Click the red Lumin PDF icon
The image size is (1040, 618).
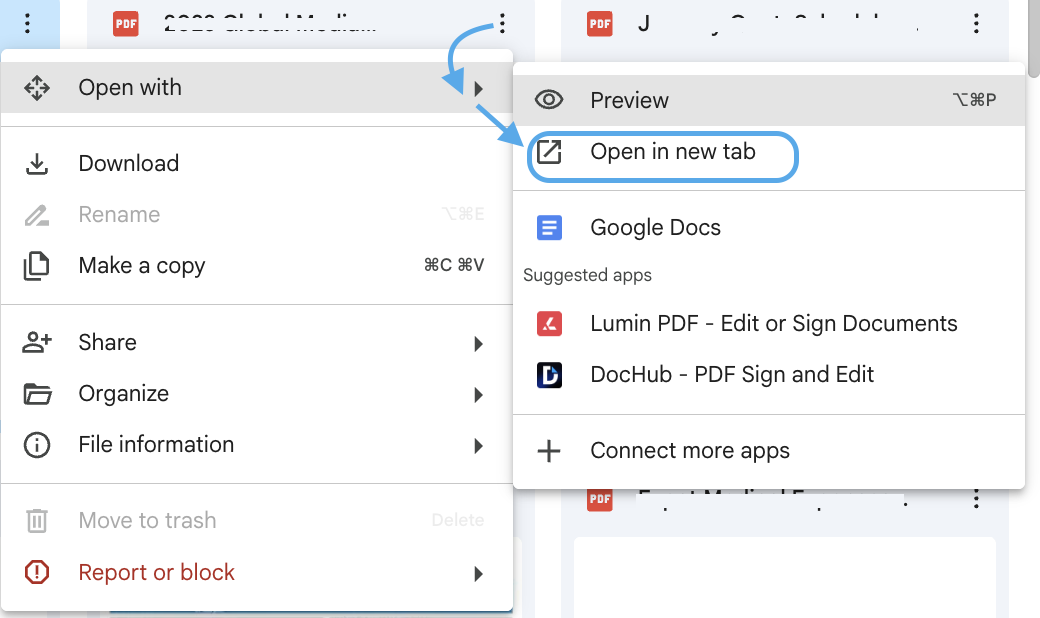click(x=549, y=324)
